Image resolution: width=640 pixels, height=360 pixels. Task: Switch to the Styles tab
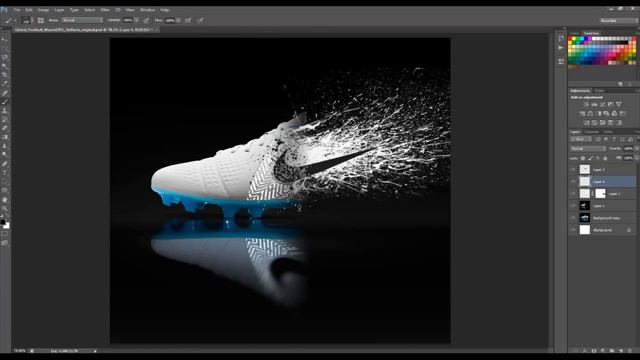point(599,91)
